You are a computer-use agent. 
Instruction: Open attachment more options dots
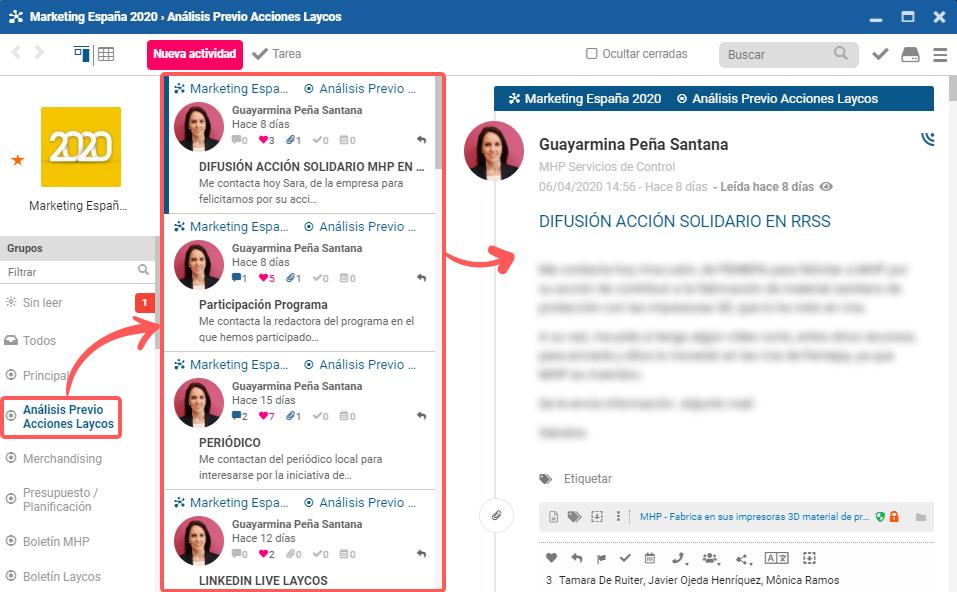pyautogui.click(x=618, y=516)
